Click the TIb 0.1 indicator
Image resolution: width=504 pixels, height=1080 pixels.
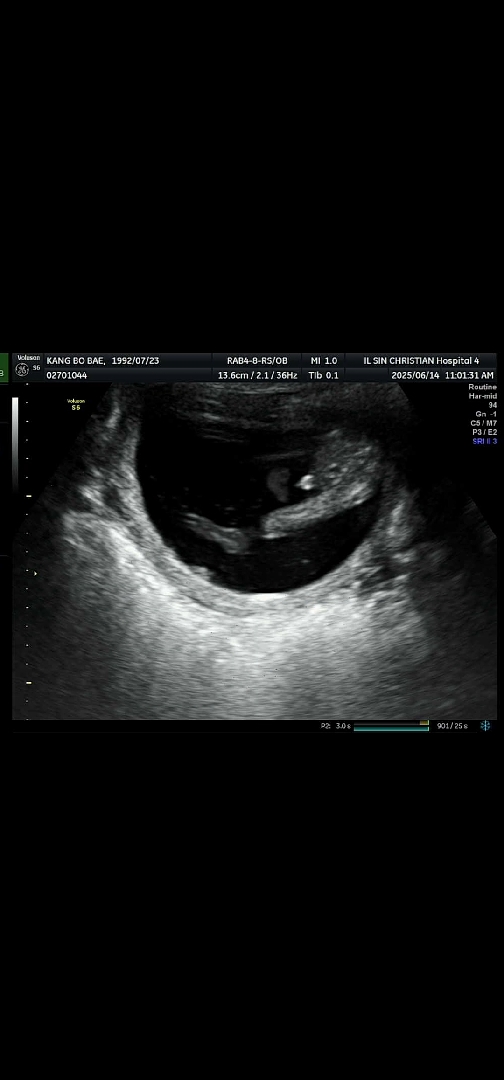[x=324, y=375]
